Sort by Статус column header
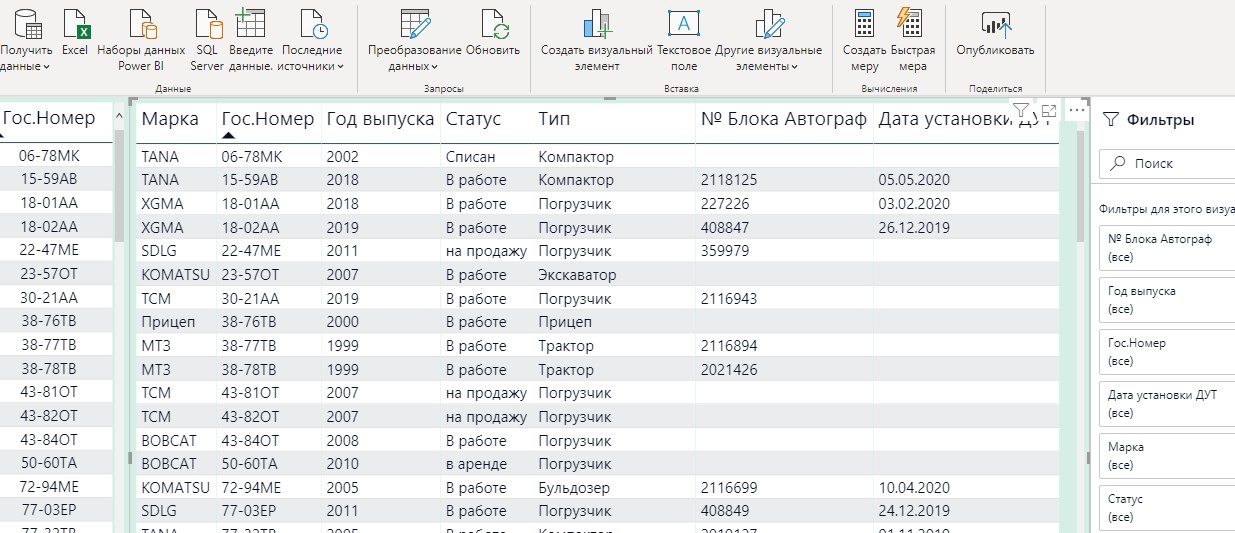This screenshot has height=533, width=1235. 473,119
